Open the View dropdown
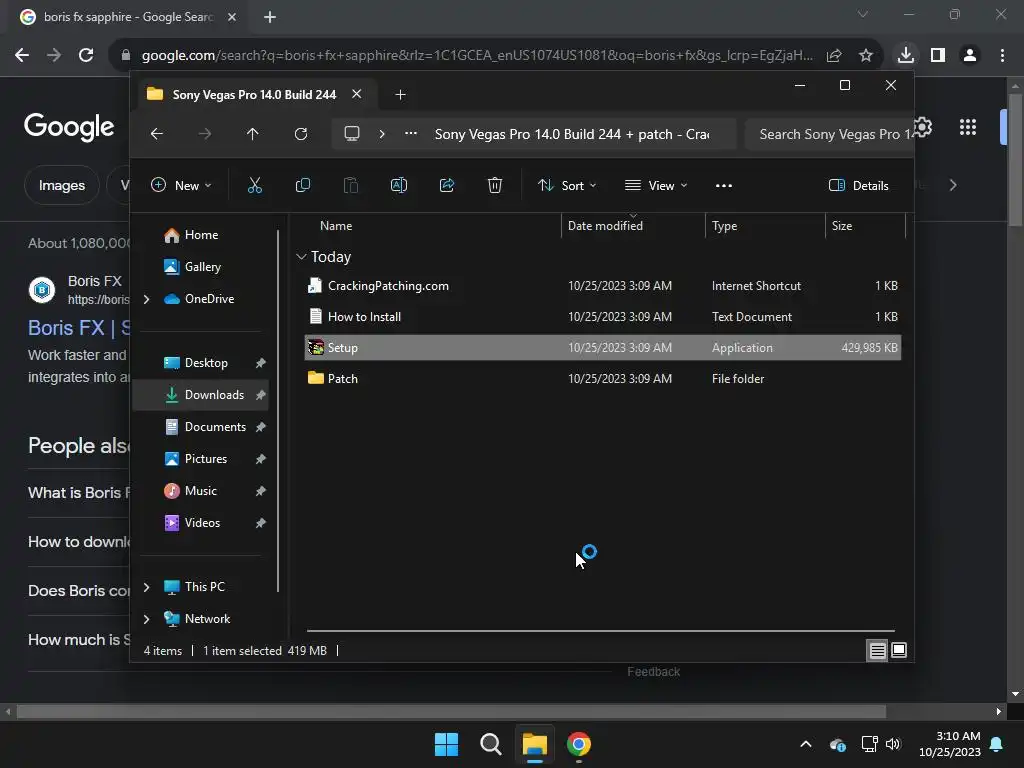The image size is (1024, 768). click(656, 185)
